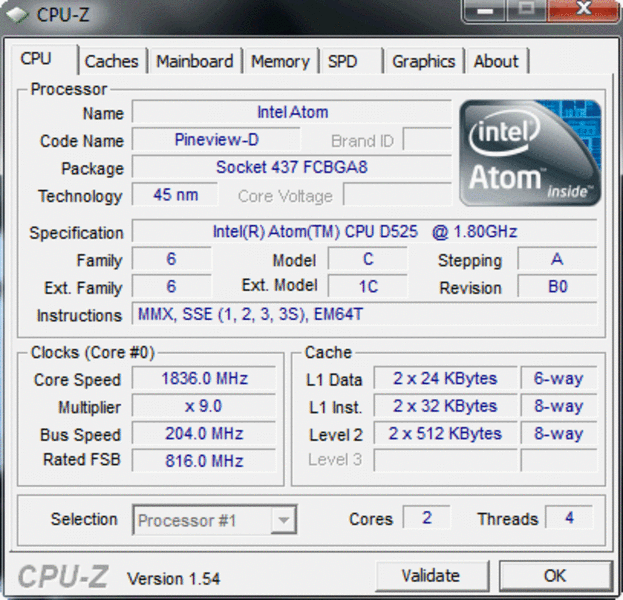Click the Stepping value A
The height and width of the screenshot is (600, 623).
557,259
